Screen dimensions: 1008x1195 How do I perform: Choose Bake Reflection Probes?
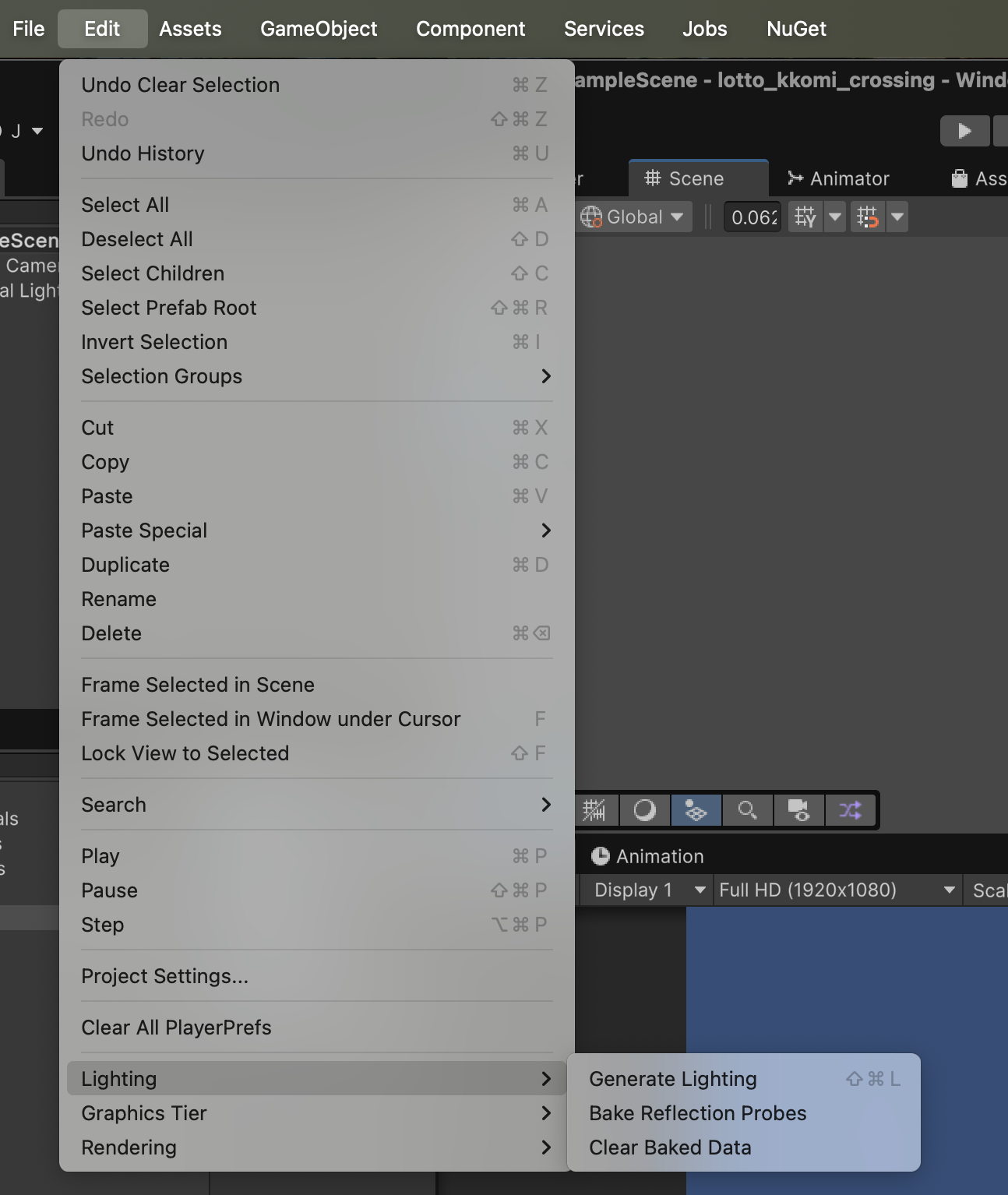coord(744,1113)
